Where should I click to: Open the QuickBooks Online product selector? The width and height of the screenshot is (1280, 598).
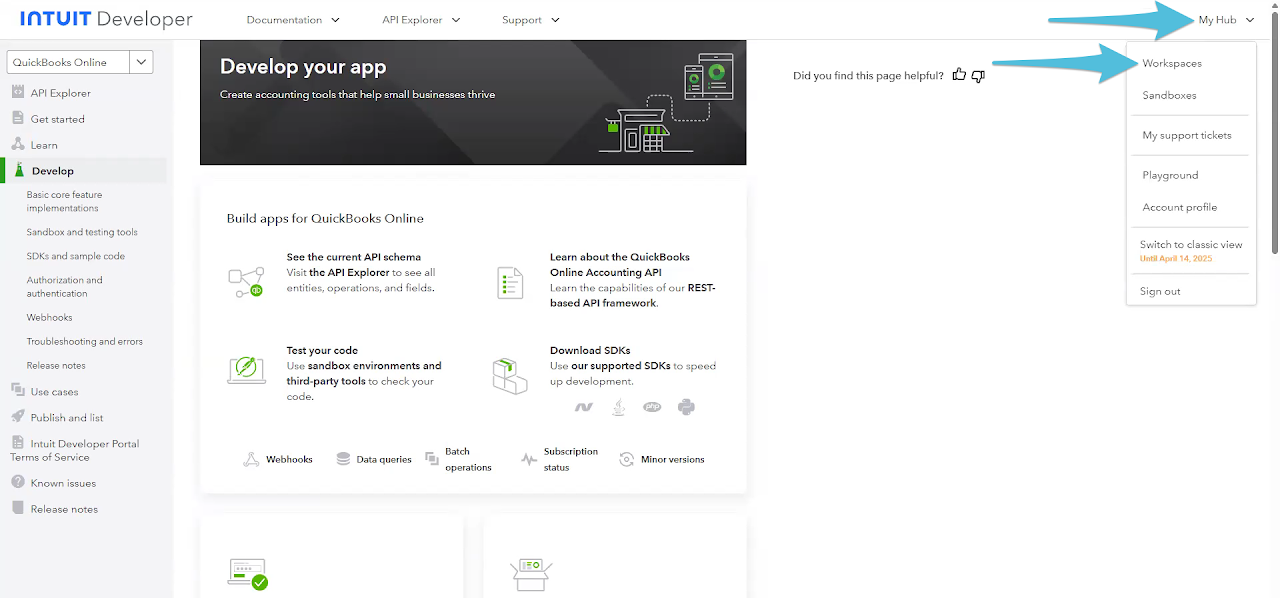point(80,62)
